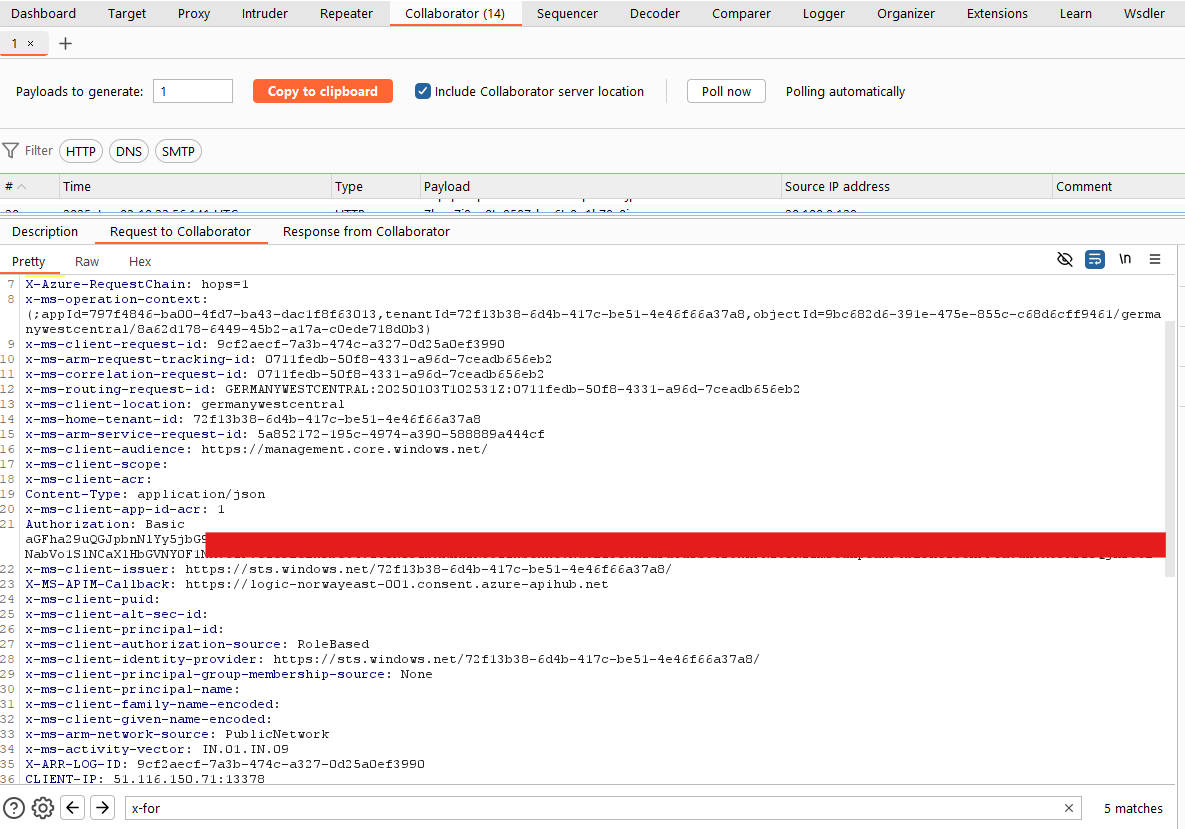Switch to Hex view
This screenshot has height=829, width=1185.
click(x=140, y=261)
